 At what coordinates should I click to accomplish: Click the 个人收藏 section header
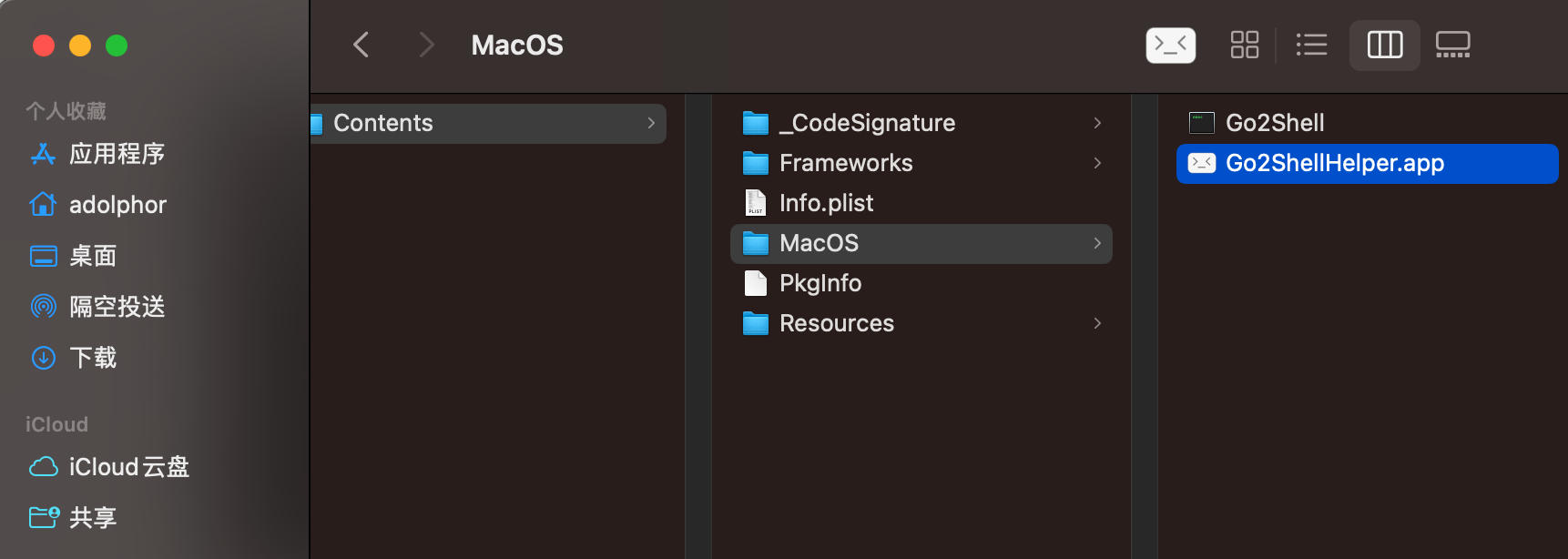point(66,111)
